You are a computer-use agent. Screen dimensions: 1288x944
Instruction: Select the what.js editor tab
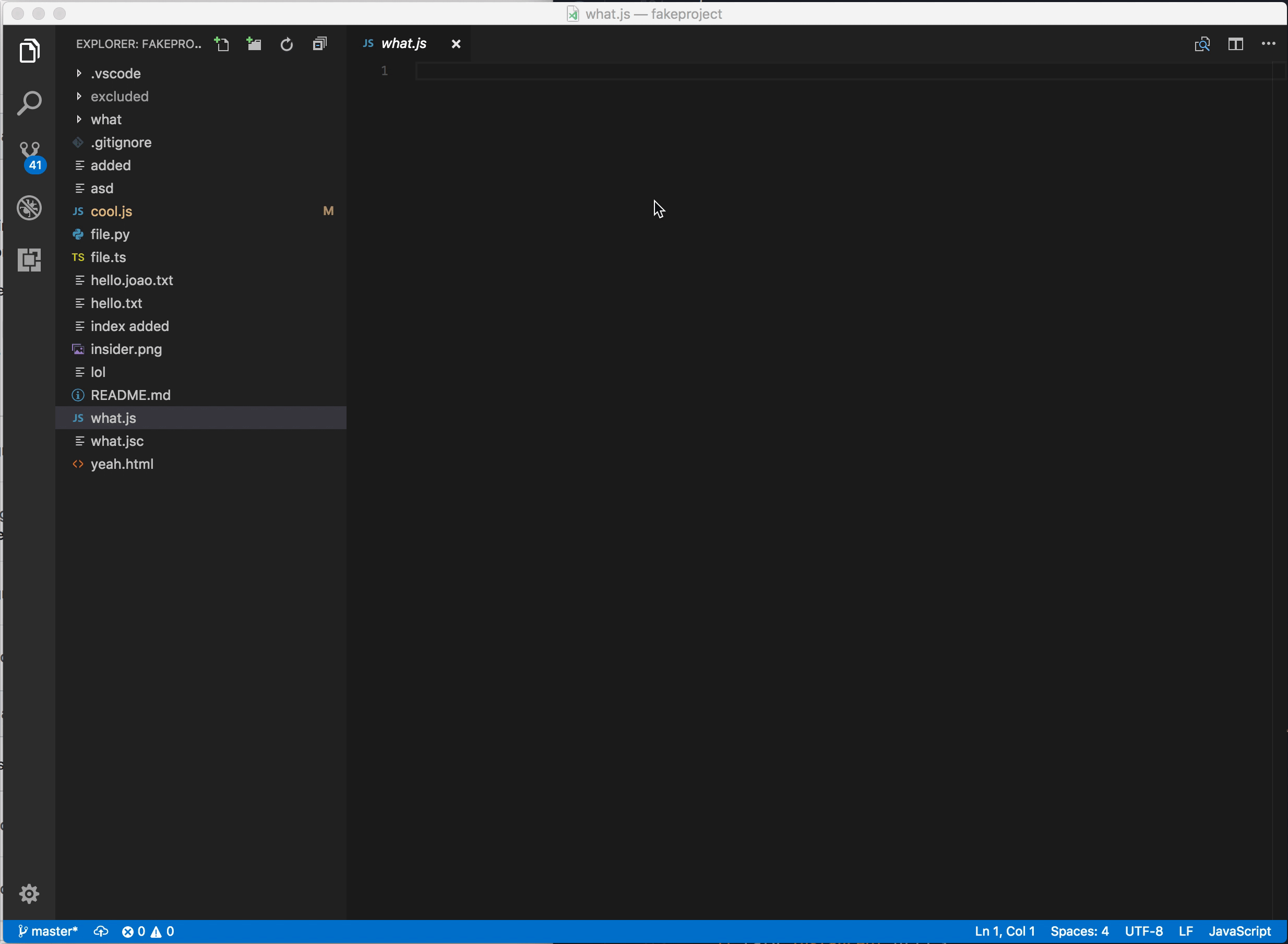coord(403,44)
